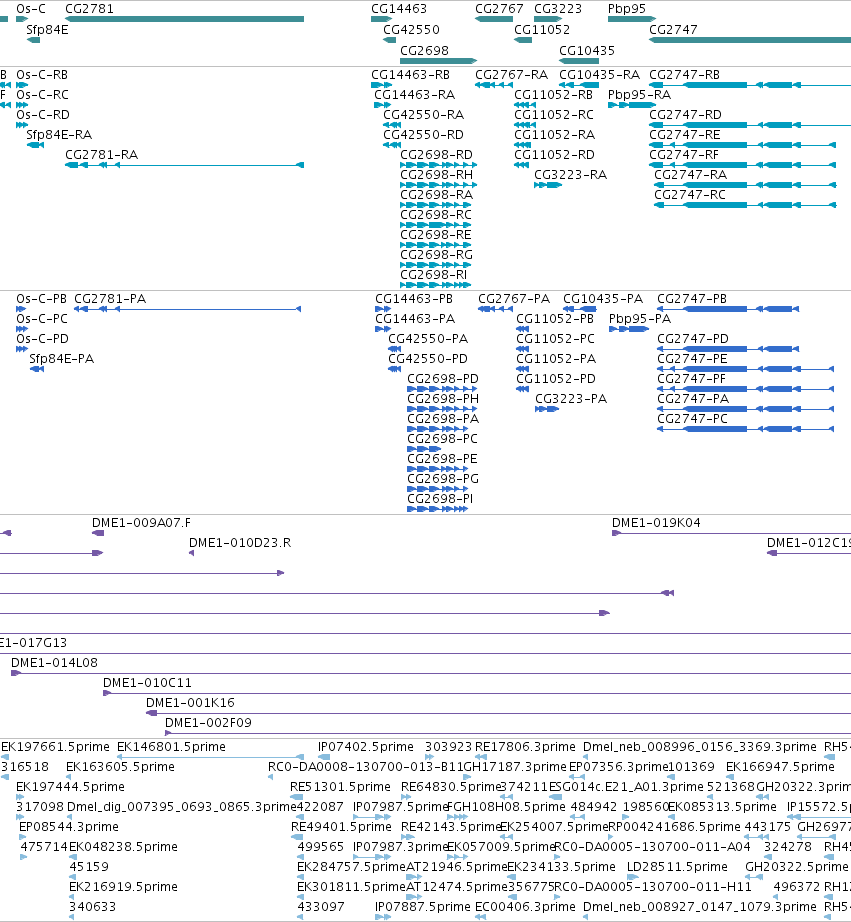Screen dimensions: 851x922
Task: Click the Os-C-PB protein label
Action: [41, 299]
